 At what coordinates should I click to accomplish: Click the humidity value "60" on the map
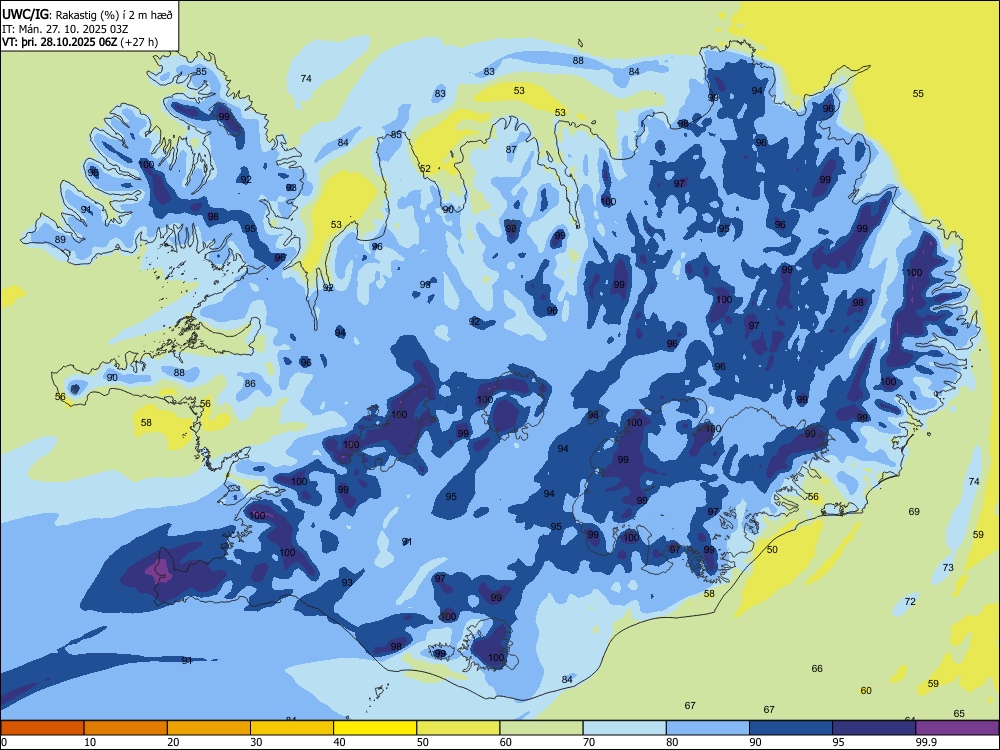point(865,691)
